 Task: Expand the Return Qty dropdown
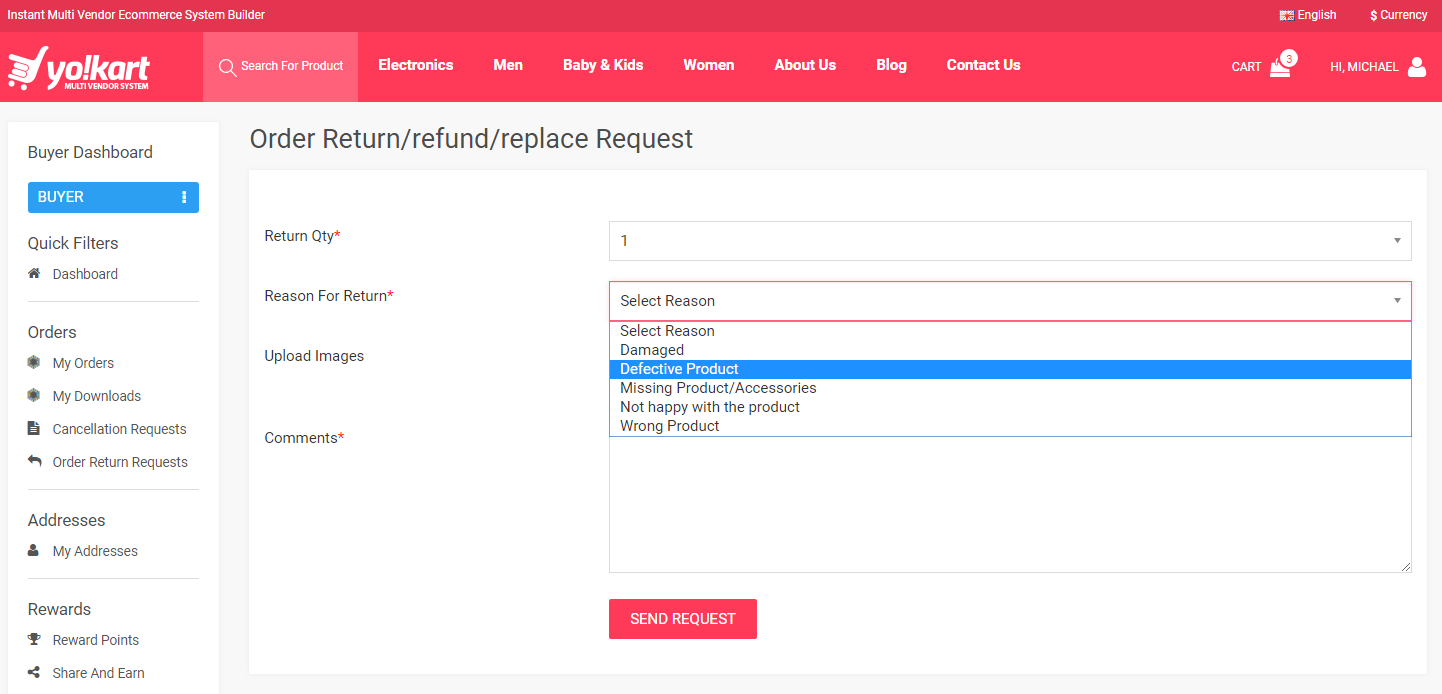(x=1009, y=241)
